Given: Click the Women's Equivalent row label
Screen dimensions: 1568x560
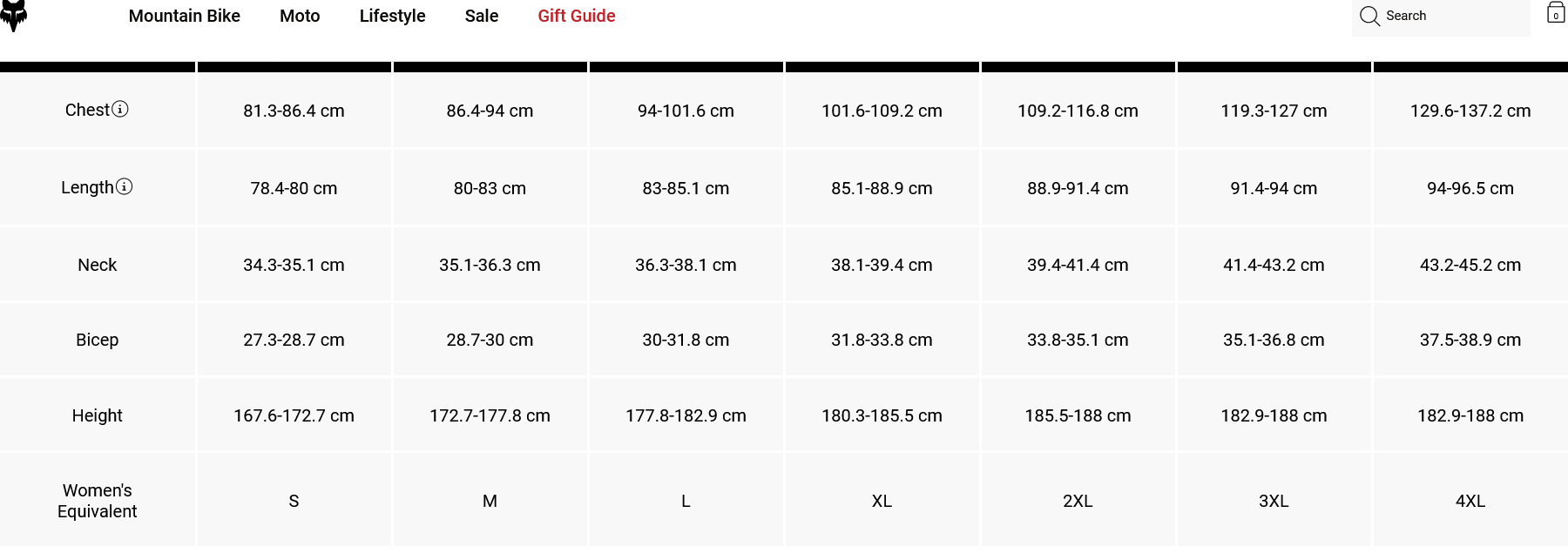Looking at the screenshot, I should click(97, 501).
